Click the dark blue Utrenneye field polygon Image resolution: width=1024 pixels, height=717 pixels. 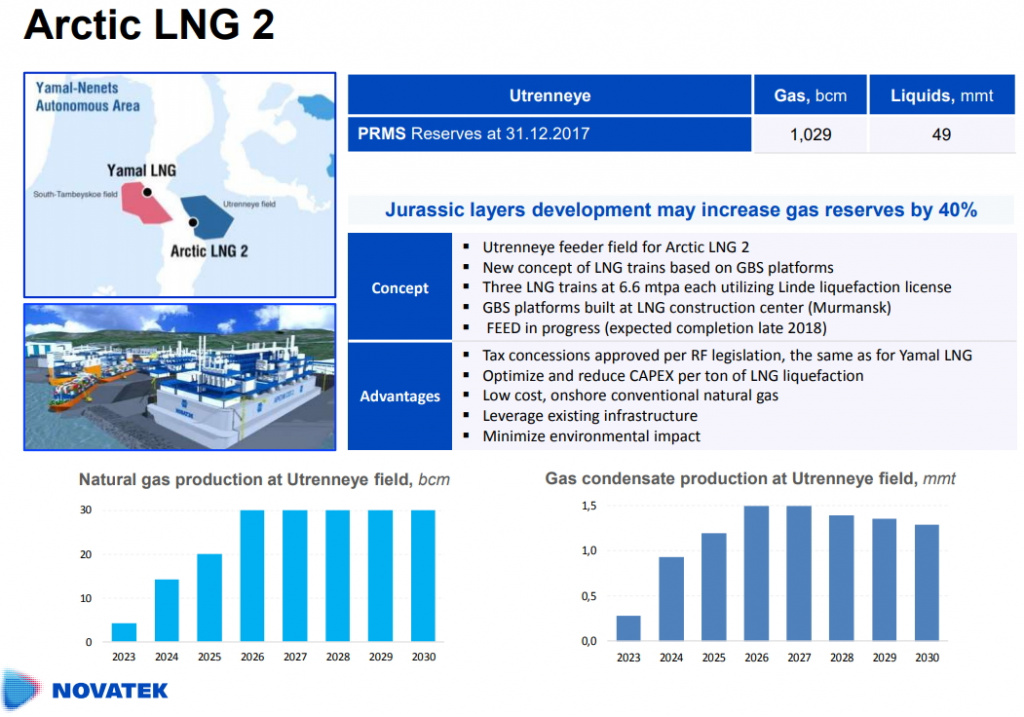point(208,217)
